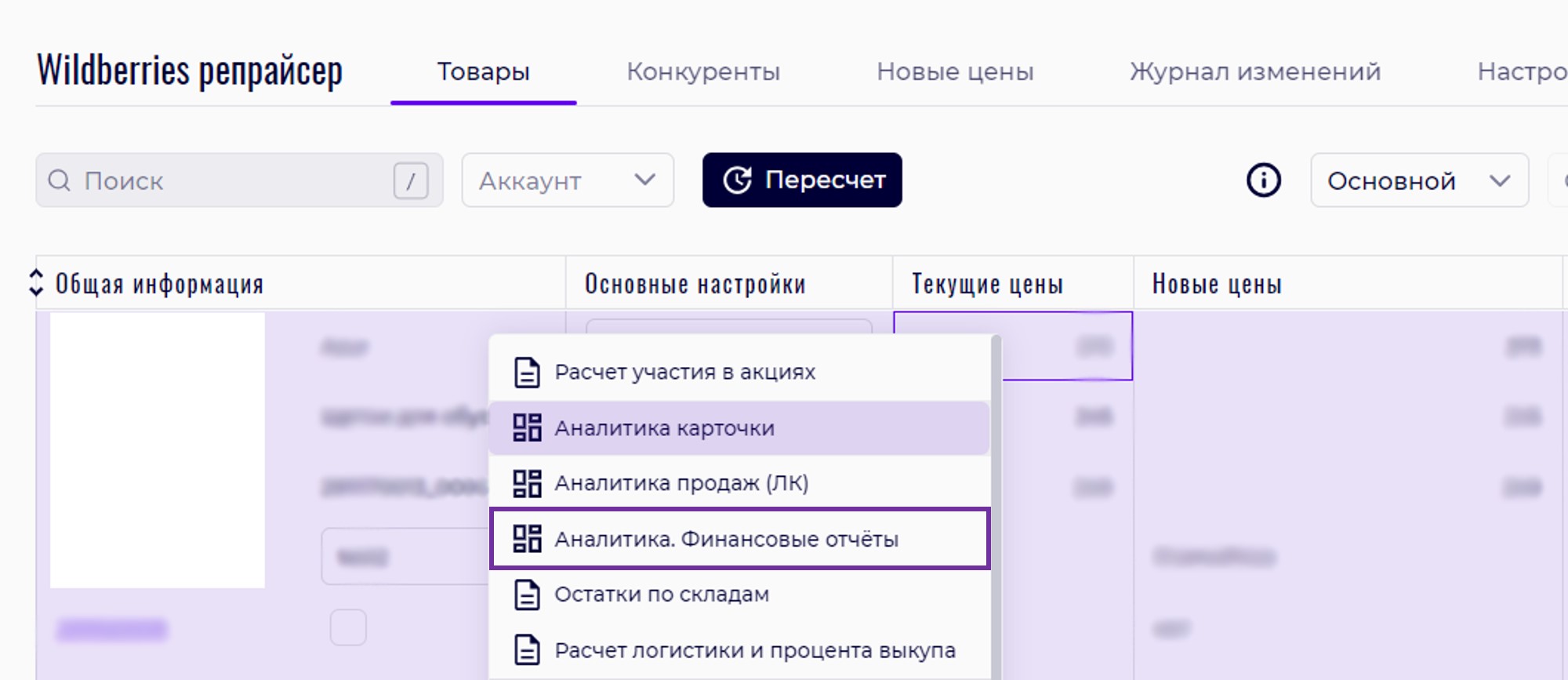Image resolution: width=1568 pixels, height=680 pixels.
Task: Open the Журнал изменений tab
Action: (1255, 72)
